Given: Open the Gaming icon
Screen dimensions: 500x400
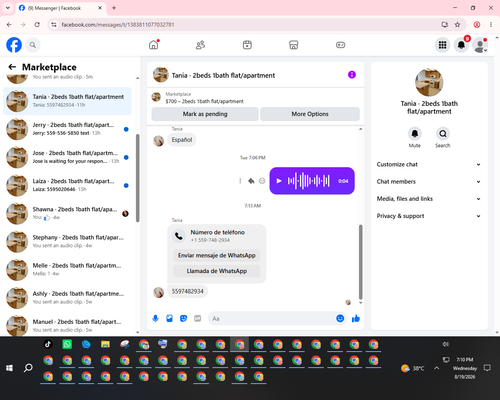Looking at the screenshot, I should point(340,45).
